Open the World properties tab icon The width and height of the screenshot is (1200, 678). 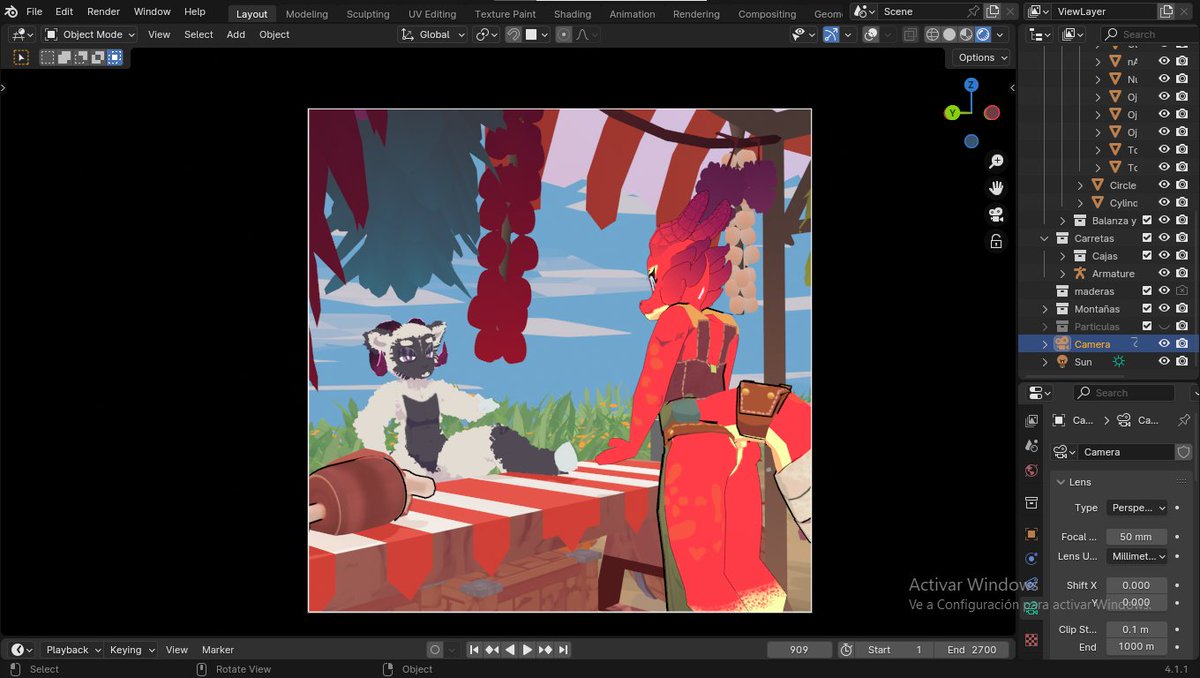point(1032,471)
